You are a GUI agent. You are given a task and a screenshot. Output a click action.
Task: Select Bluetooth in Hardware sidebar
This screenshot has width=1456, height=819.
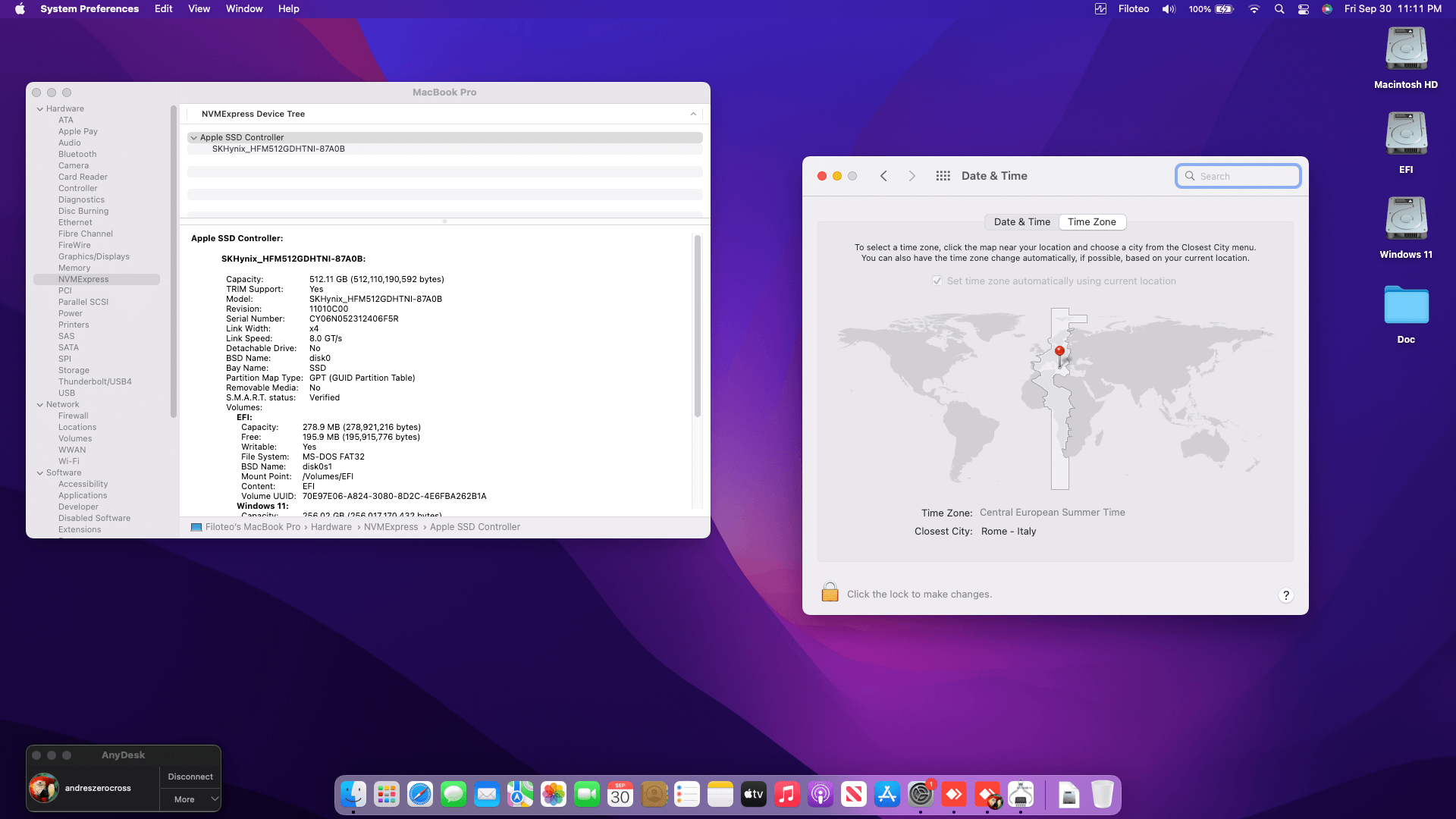pyautogui.click(x=77, y=155)
